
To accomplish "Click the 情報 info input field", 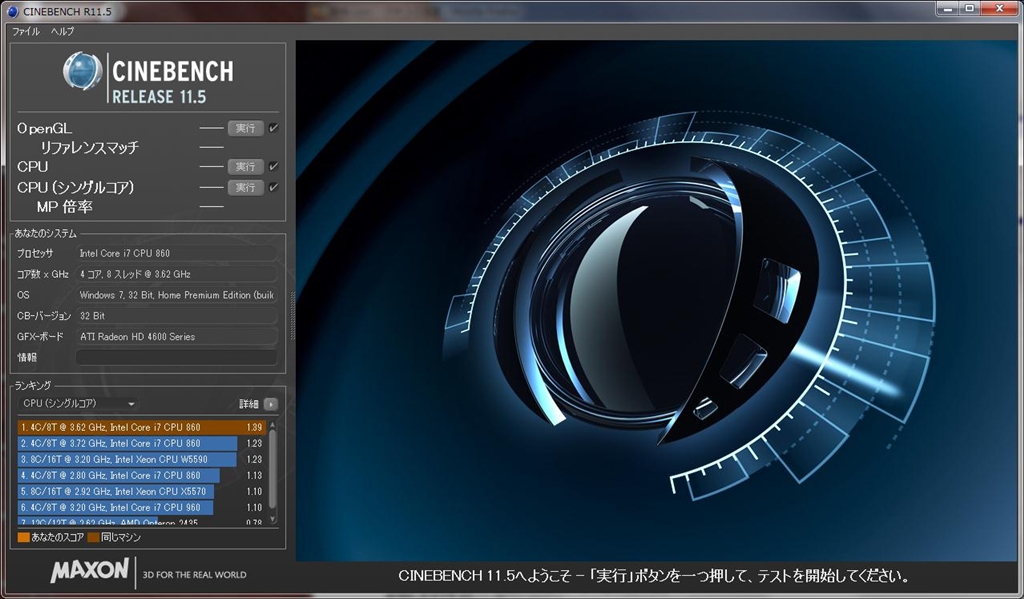I will click(x=176, y=357).
